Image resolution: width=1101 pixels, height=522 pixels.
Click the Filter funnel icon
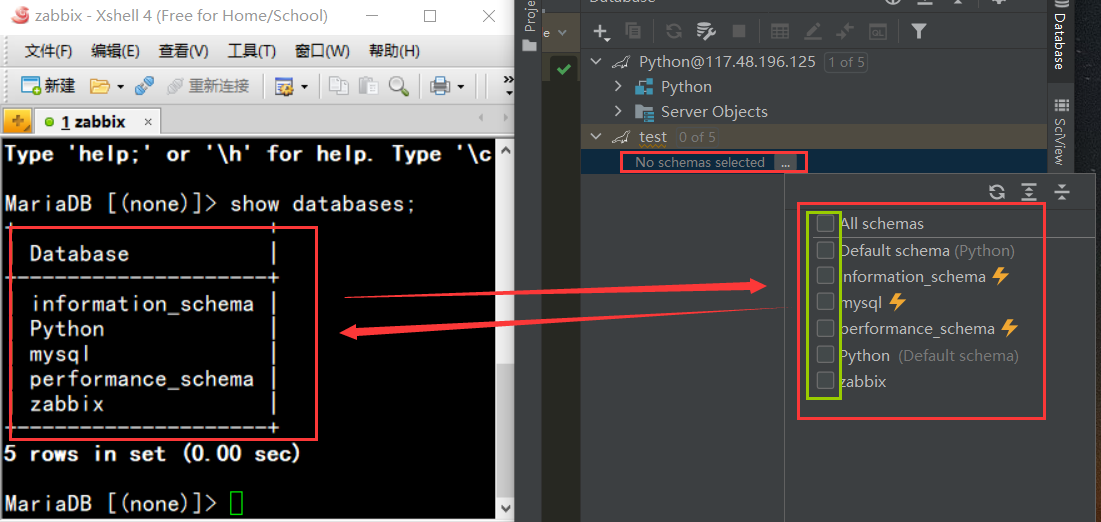point(918,31)
